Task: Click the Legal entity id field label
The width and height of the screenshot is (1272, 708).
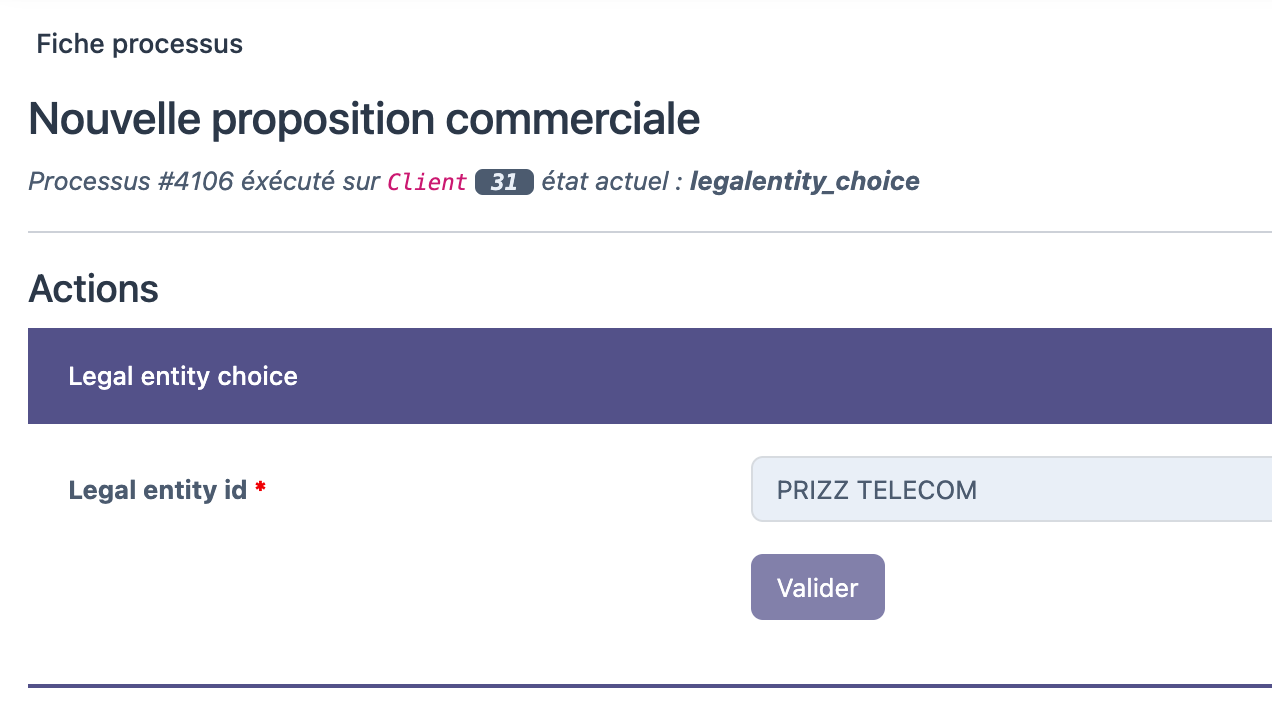Action: [157, 490]
